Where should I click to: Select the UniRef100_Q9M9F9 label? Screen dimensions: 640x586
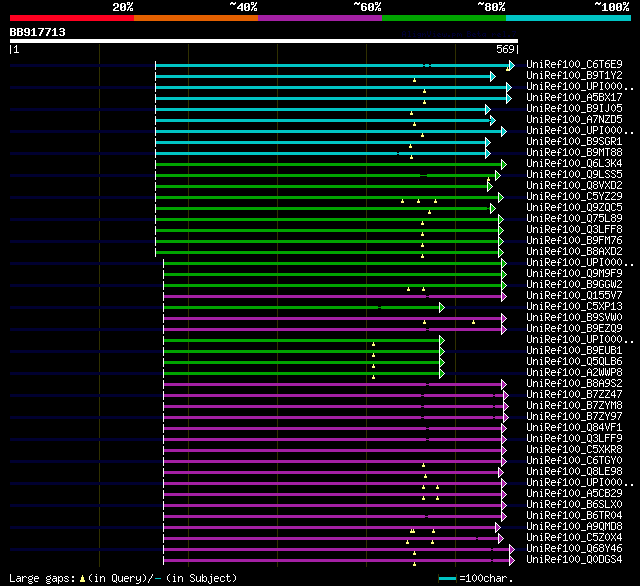pyautogui.click(x=574, y=273)
